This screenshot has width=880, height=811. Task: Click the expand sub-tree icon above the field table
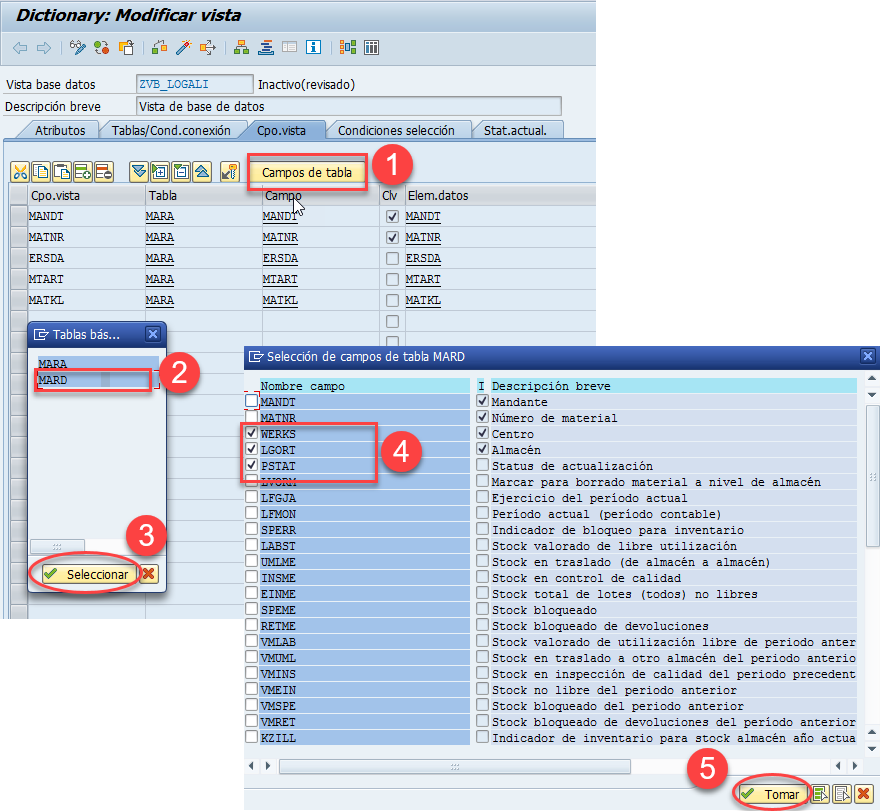[160, 172]
